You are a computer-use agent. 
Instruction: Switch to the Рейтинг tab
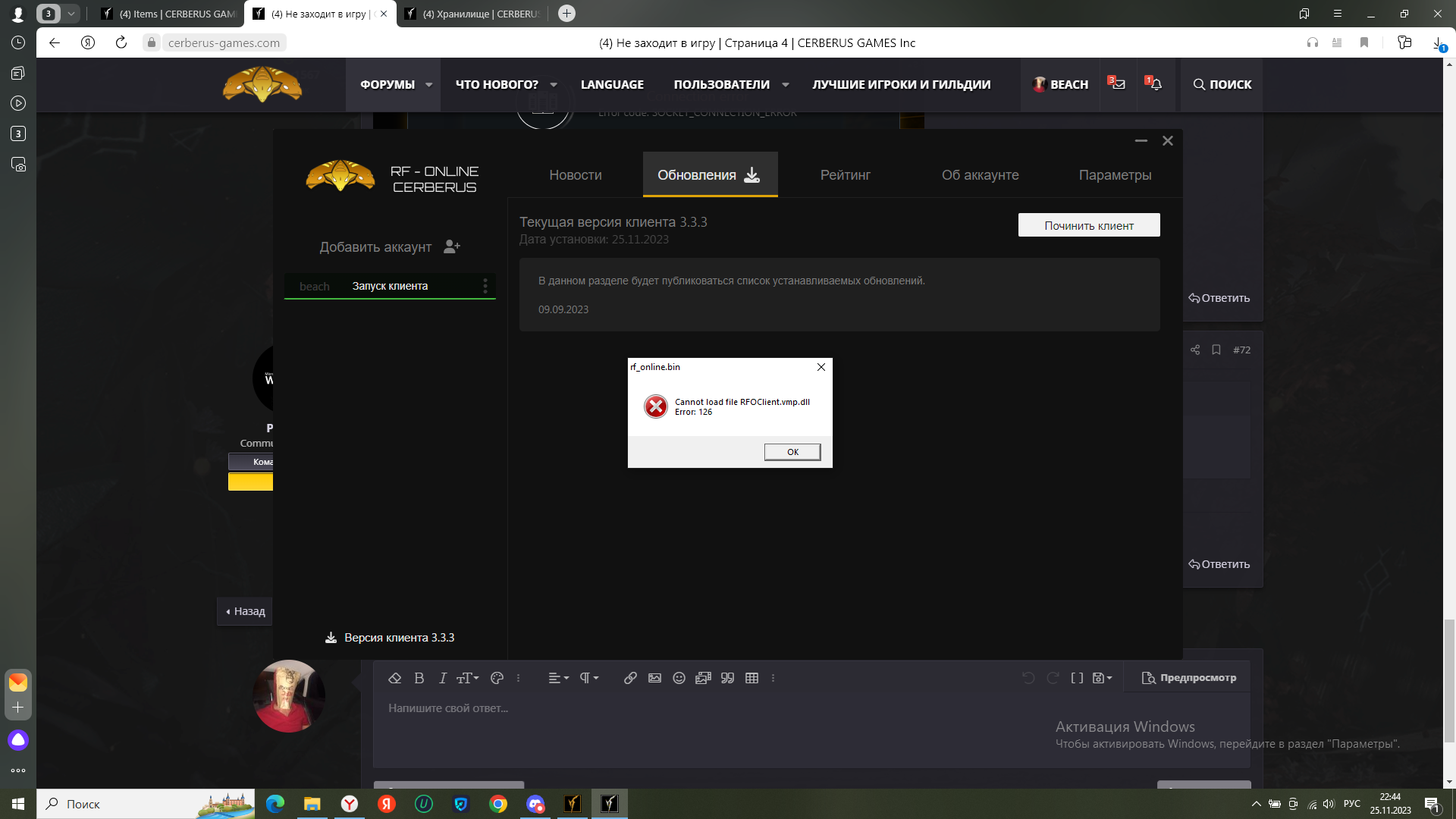[x=845, y=175]
